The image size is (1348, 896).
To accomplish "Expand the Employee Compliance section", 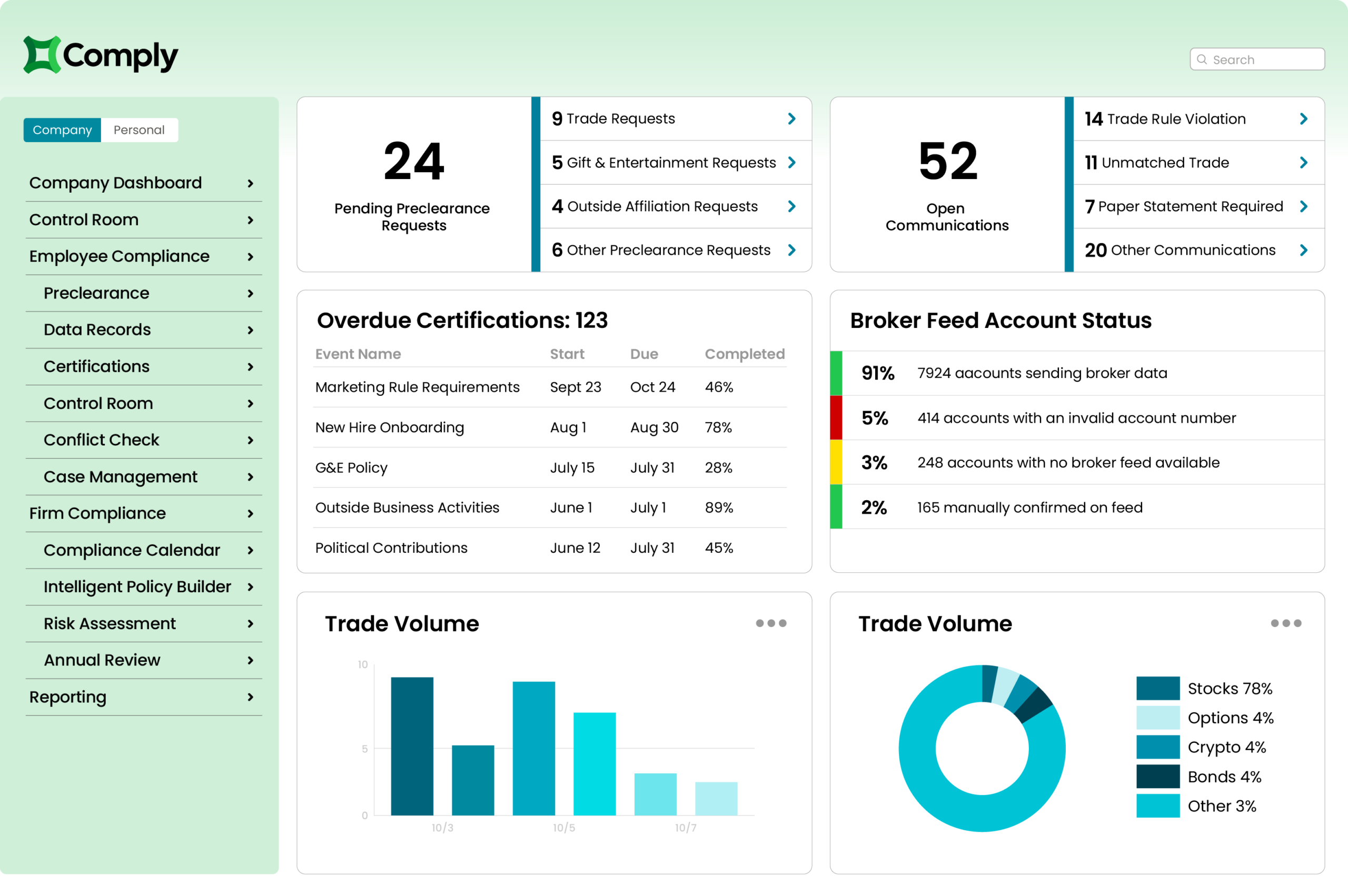I will pyautogui.click(x=119, y=256).
